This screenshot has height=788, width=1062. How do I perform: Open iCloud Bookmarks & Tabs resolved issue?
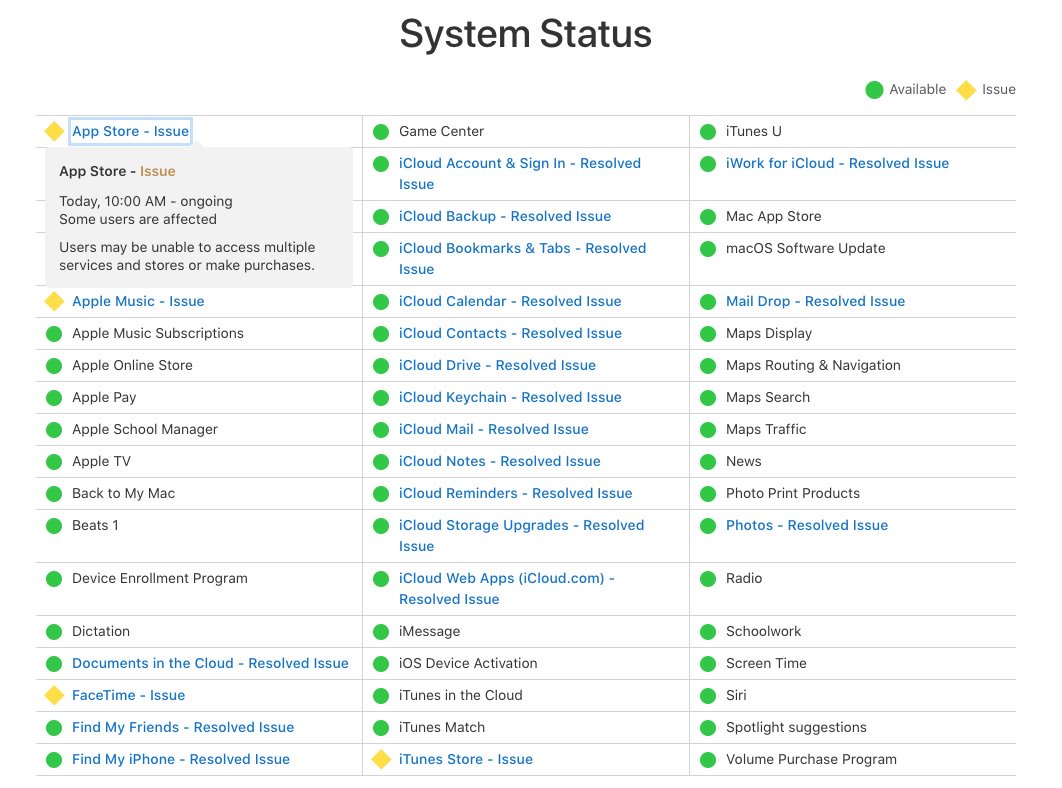click(522, 259)
